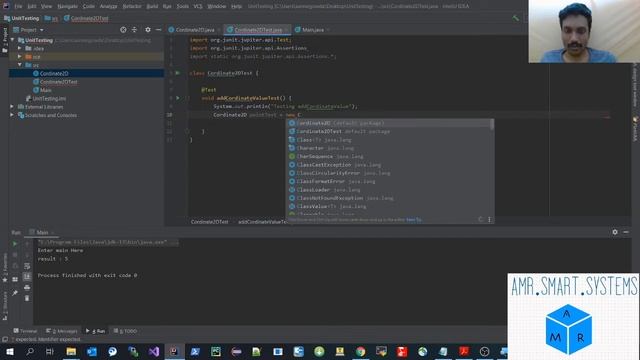This screenshot has height=360, width=640.
Task: Open PowerShell from taskbar
Action: coord(195,351)
